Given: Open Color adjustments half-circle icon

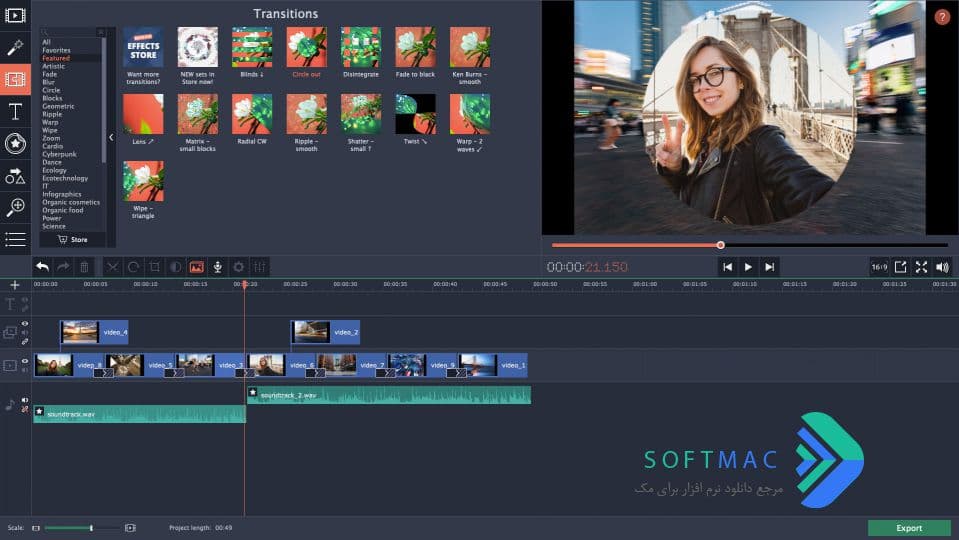Looking at the screenshot, I should click(176, 267).
